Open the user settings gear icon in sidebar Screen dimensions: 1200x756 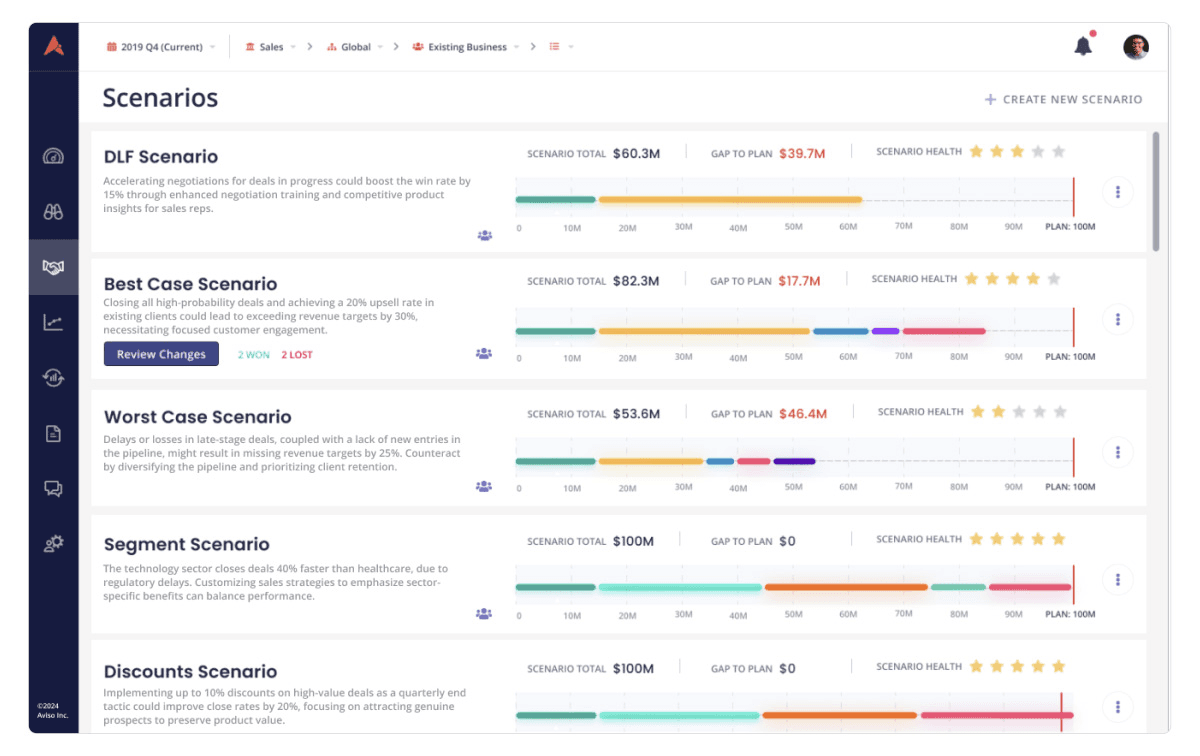tap(53, 543)
